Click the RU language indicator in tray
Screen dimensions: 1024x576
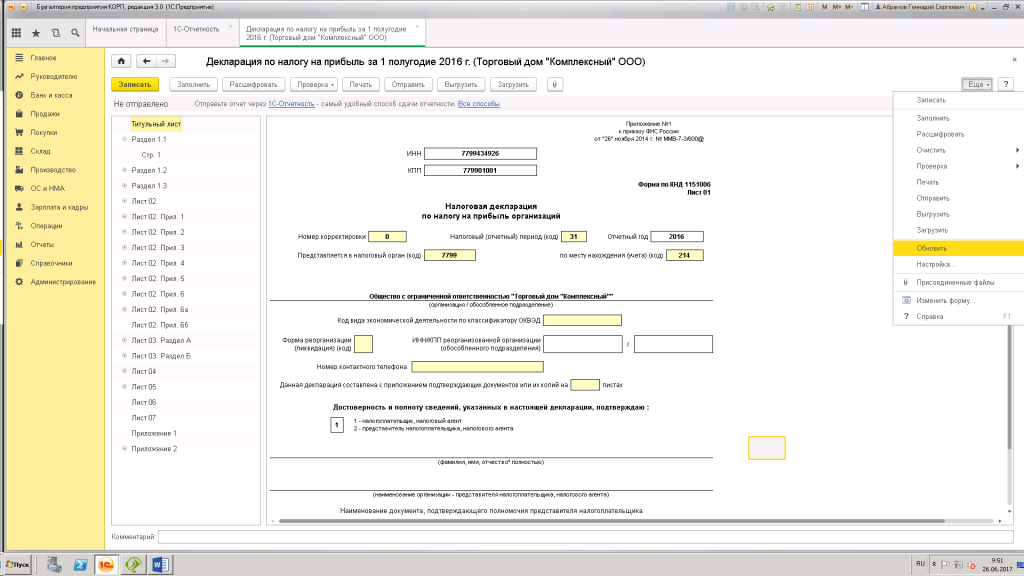920,564
